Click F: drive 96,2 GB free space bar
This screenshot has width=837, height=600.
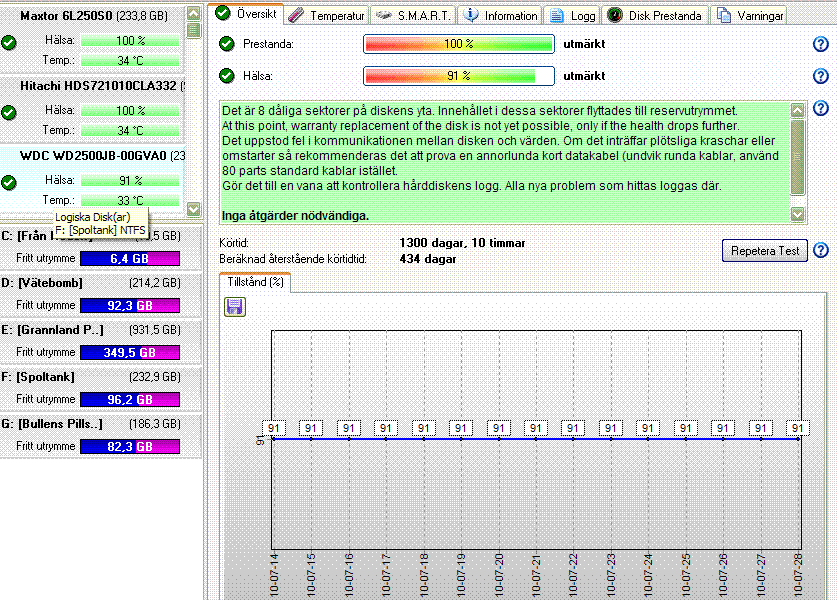coord(130,400)
